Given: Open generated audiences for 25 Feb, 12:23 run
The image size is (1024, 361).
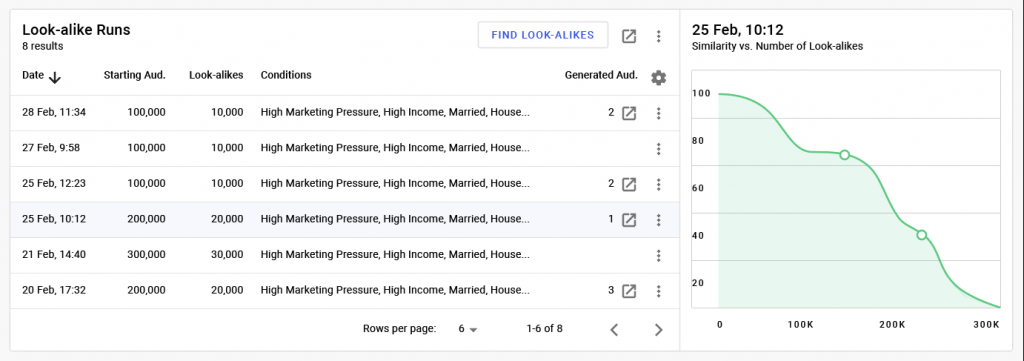Looking at the screenshot, I should pos(629,184).
